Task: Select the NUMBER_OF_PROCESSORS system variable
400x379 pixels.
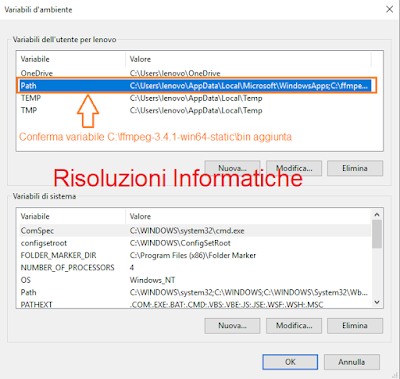Action: point(194,268)
